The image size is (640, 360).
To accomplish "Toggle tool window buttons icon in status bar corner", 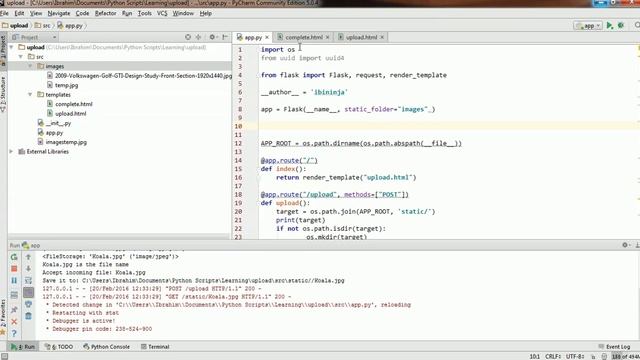I will coord(4,356).
